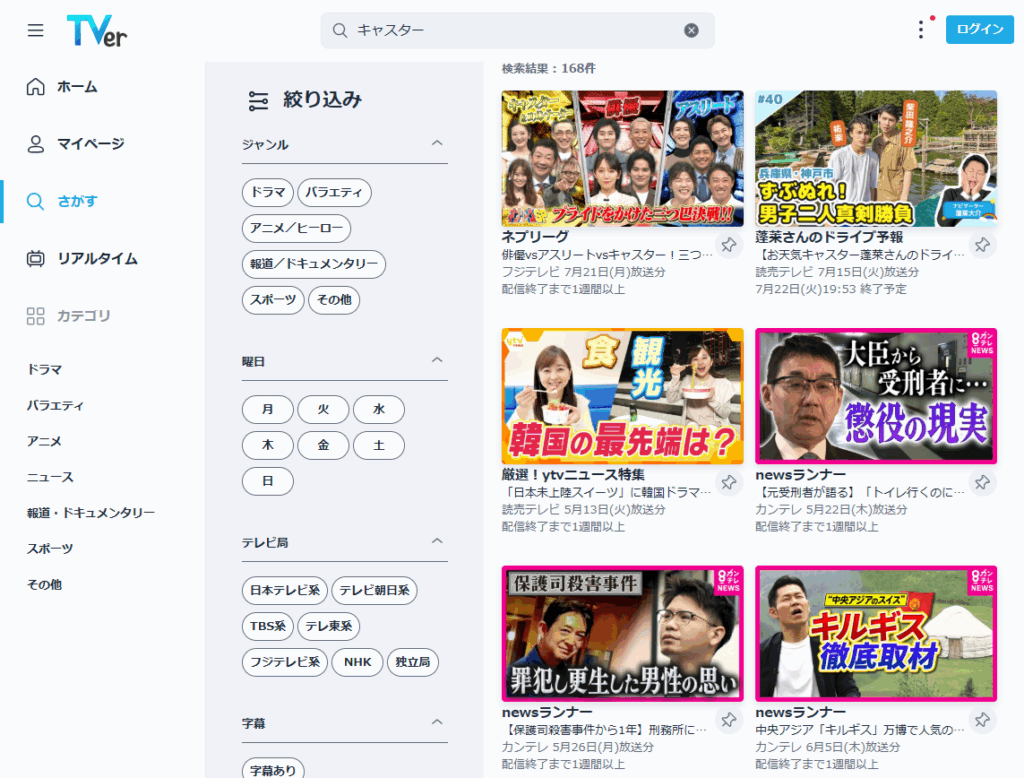Click the 絞り込み filter sliders icon
Viewport: 1024px width, 778px height.
point(258,101)
